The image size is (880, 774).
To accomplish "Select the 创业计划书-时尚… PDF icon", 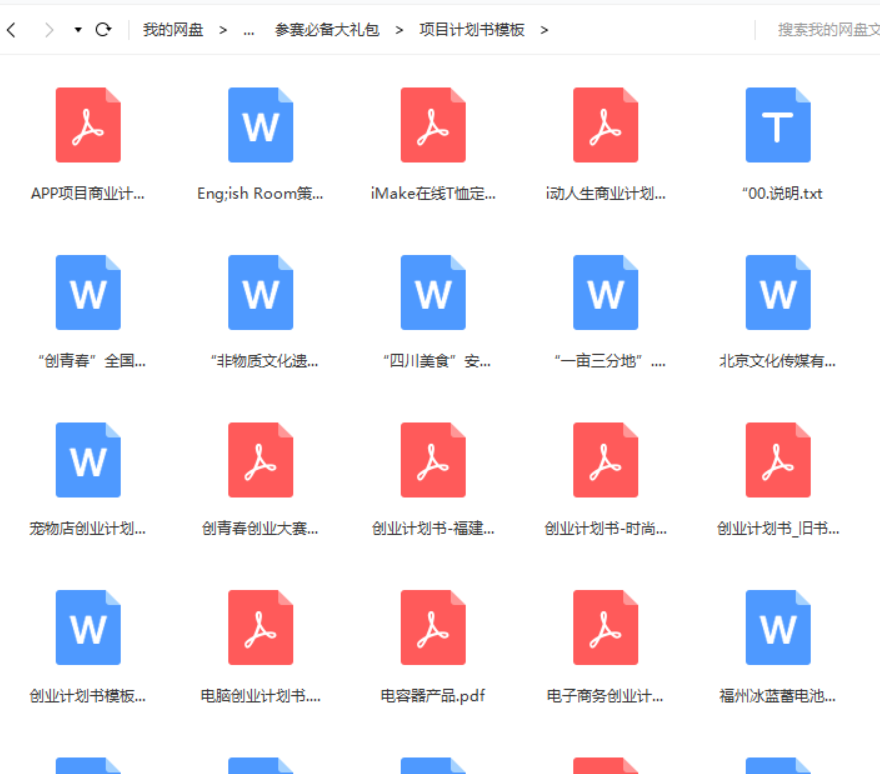I will click(x=606, y=460).
